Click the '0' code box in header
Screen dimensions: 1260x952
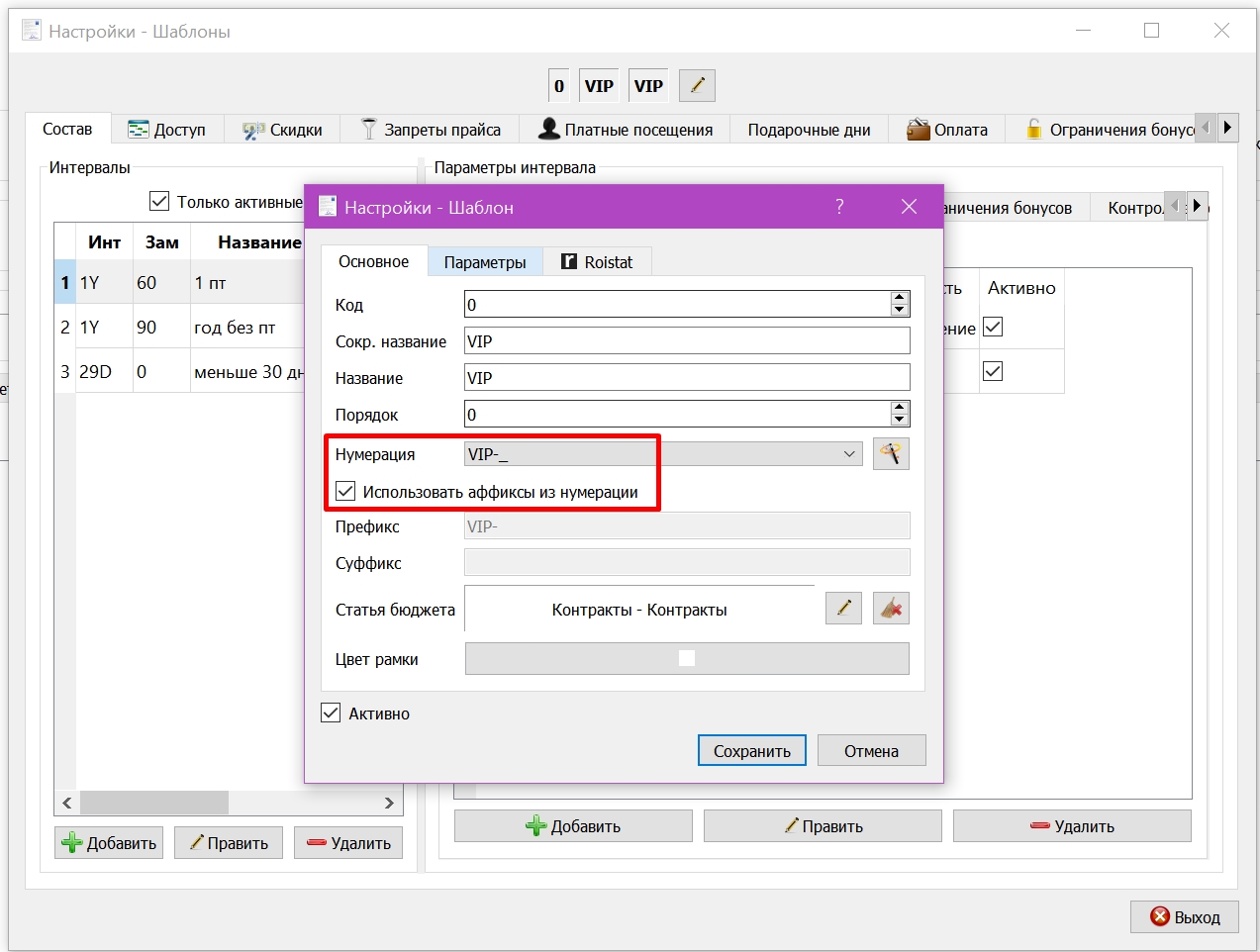click(559, 85)
